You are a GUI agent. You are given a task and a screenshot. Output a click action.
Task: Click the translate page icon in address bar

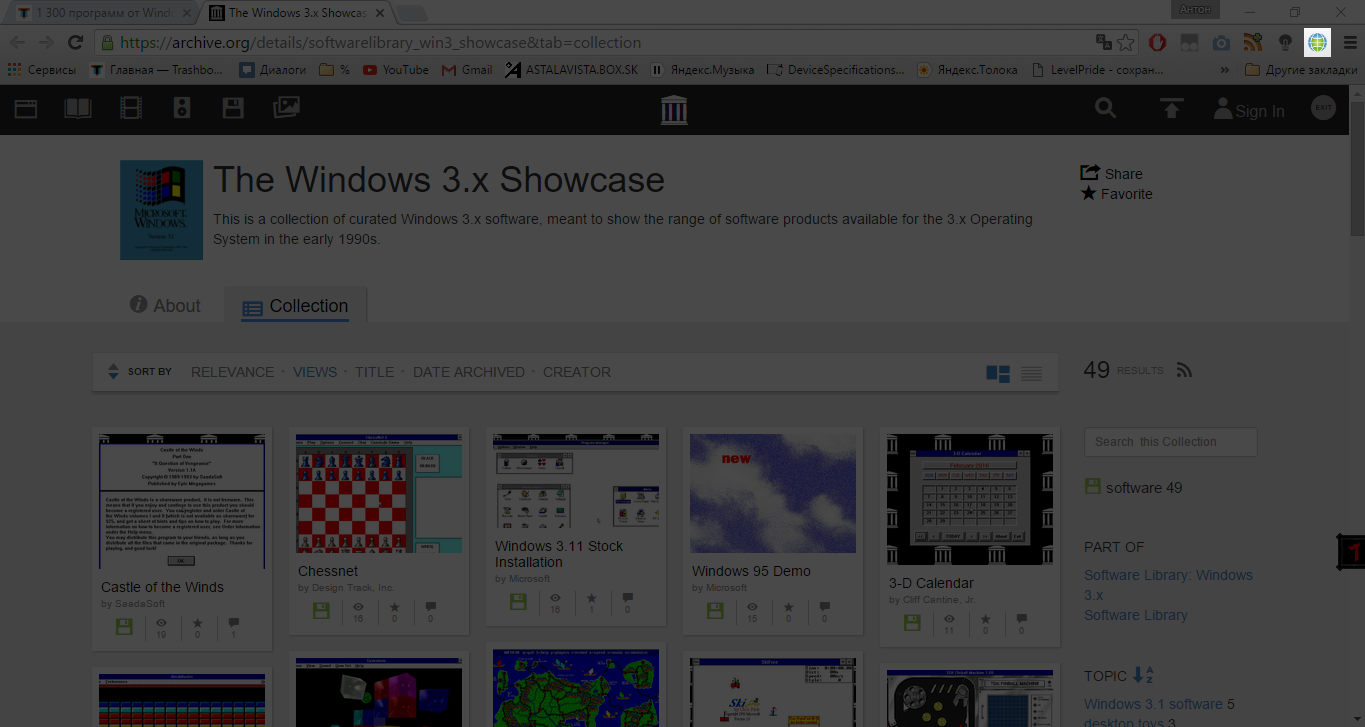click(1104, 42)
